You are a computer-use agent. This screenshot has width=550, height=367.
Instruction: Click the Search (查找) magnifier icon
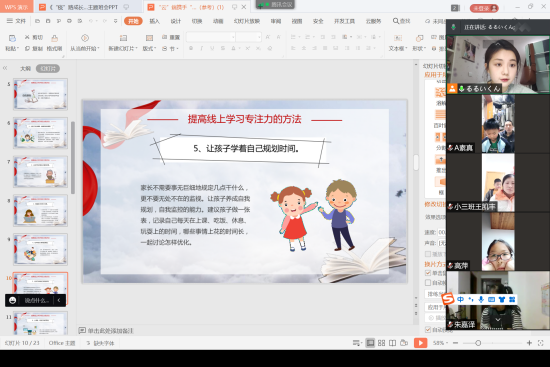[396, 21]
